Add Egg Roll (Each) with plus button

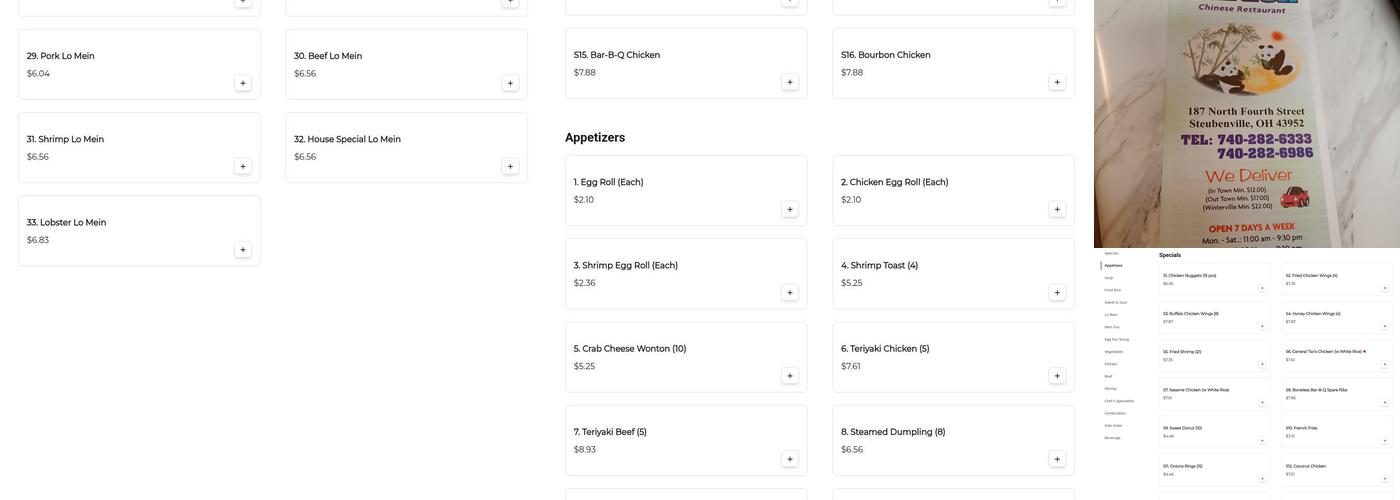[790, 210]
